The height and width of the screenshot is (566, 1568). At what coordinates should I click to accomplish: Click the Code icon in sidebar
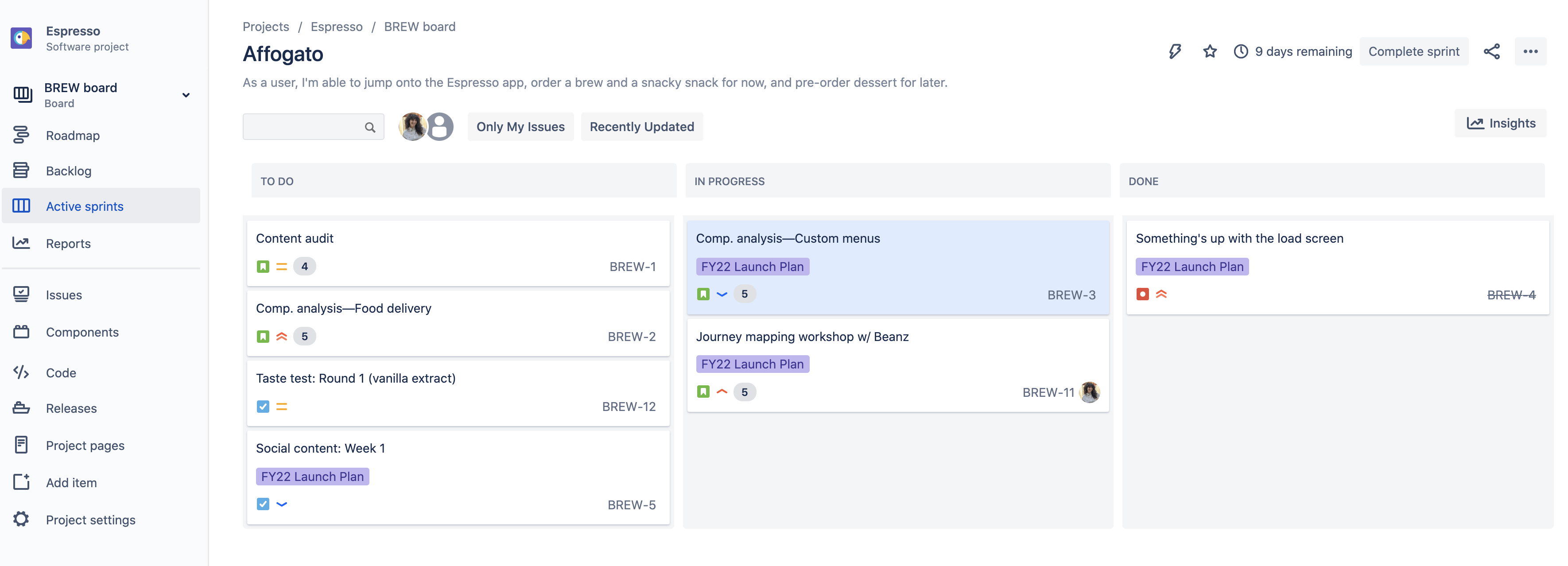point(22,372)
